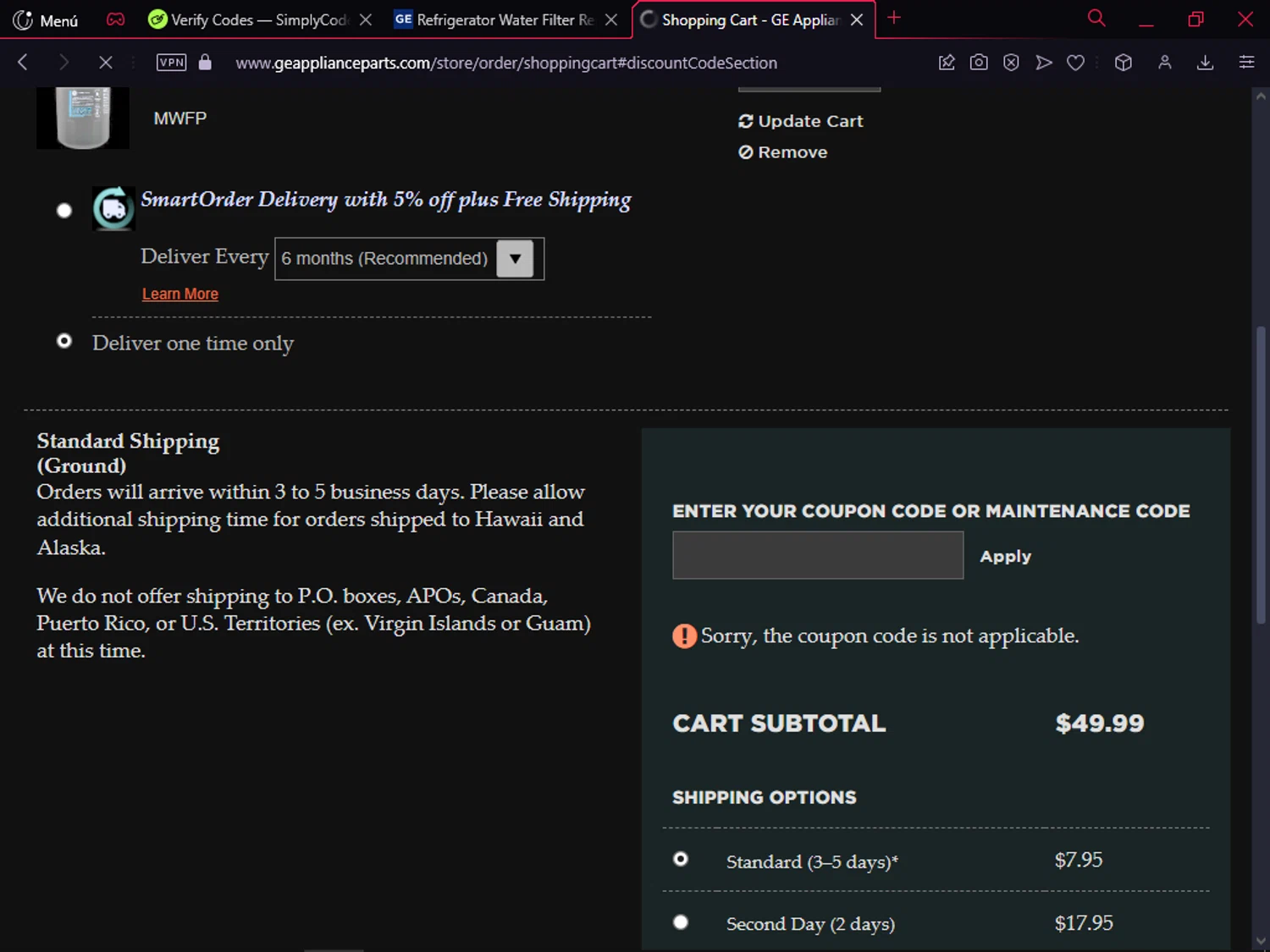This screenshot has width=1270, height=952.
Task: Focus the coupon code input field
Action: point(817,556)
